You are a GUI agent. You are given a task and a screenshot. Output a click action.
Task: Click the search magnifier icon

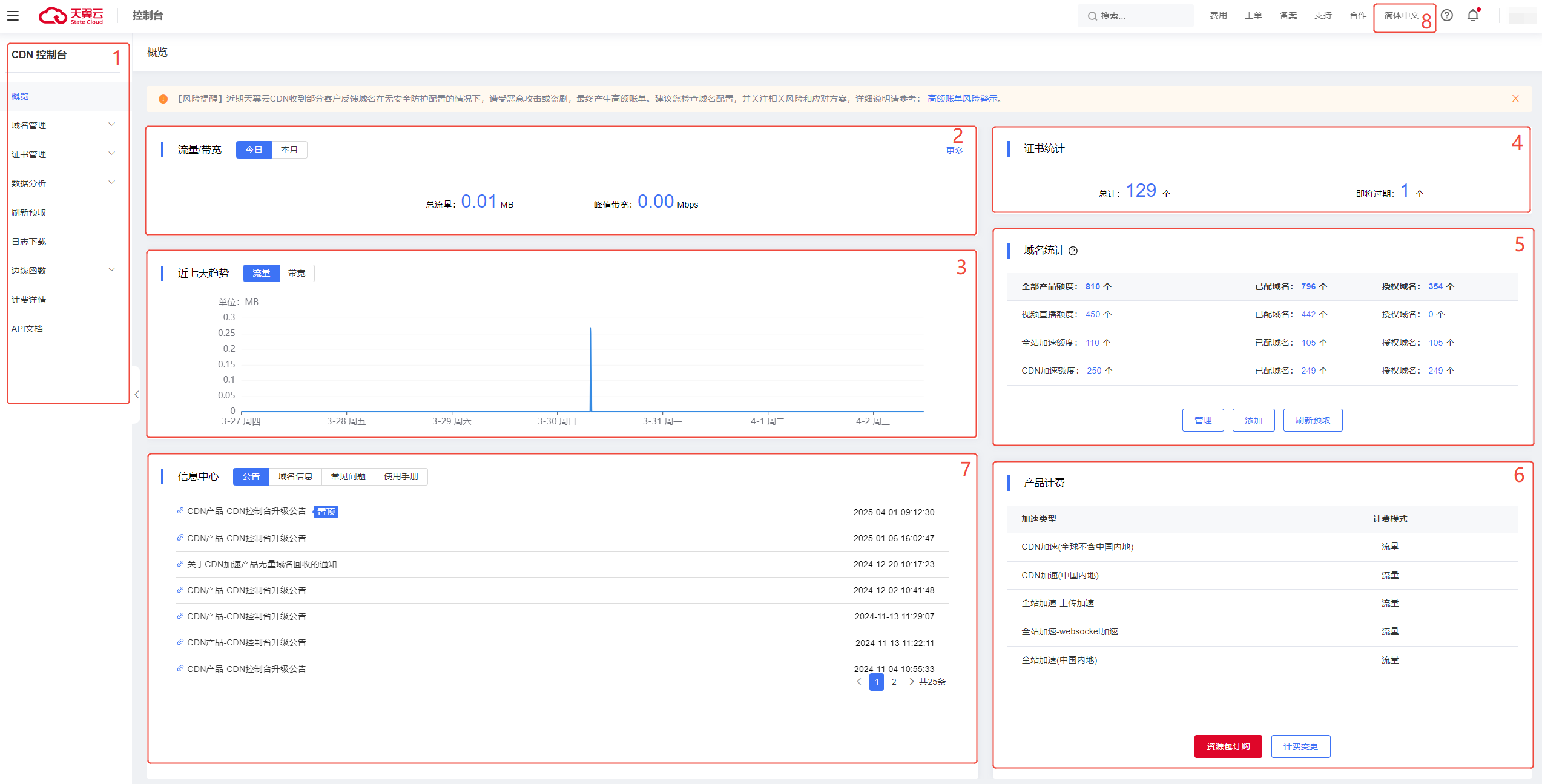(1092, 16)
